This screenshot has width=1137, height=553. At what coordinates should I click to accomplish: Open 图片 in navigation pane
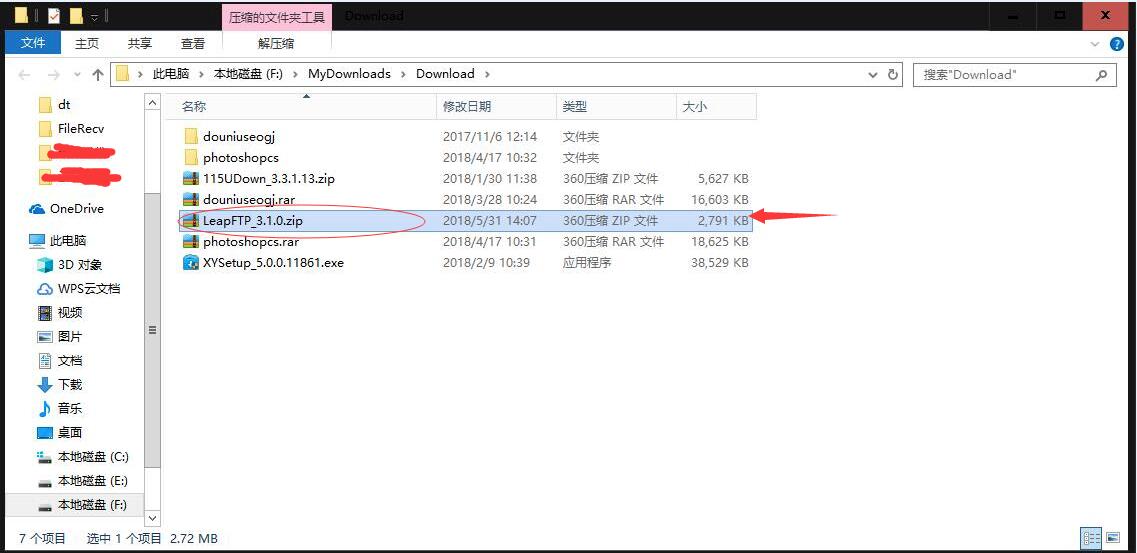point(70,336)
